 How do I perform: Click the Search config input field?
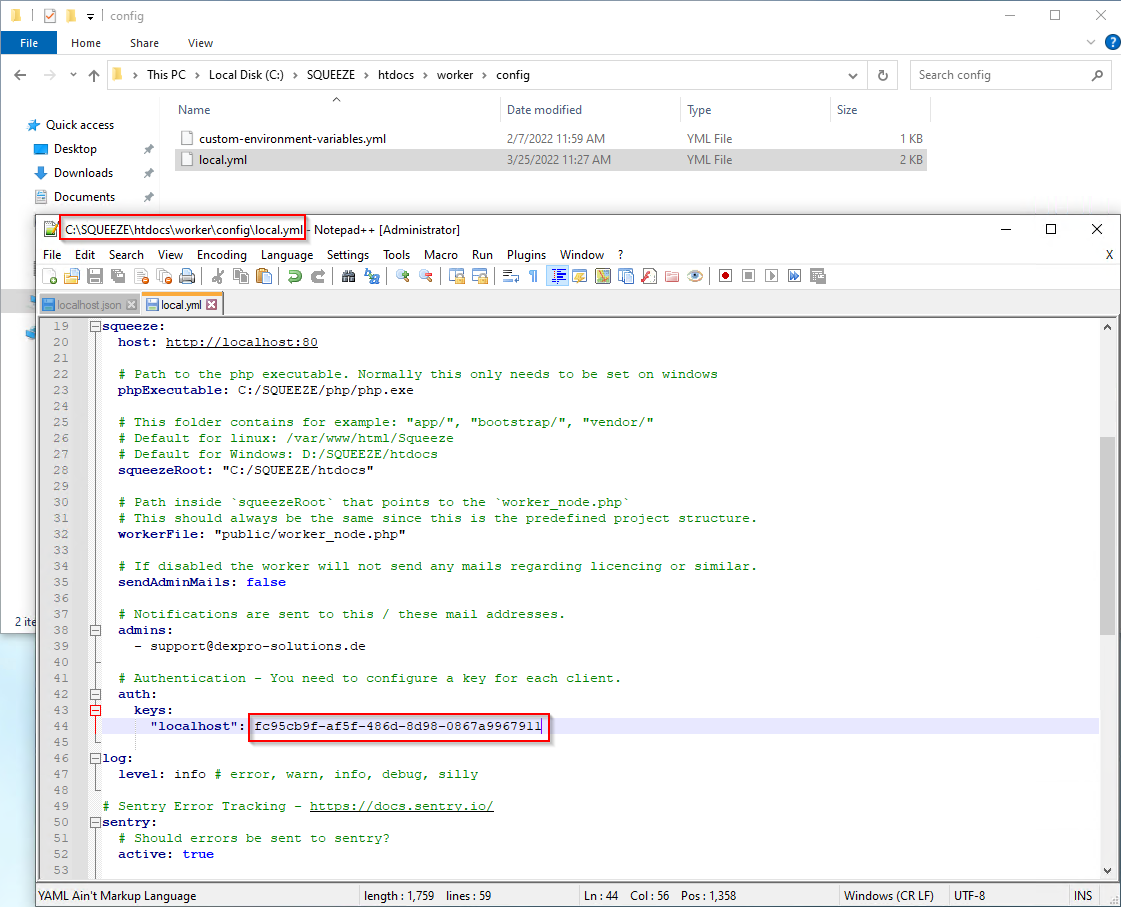[1000, 75]
